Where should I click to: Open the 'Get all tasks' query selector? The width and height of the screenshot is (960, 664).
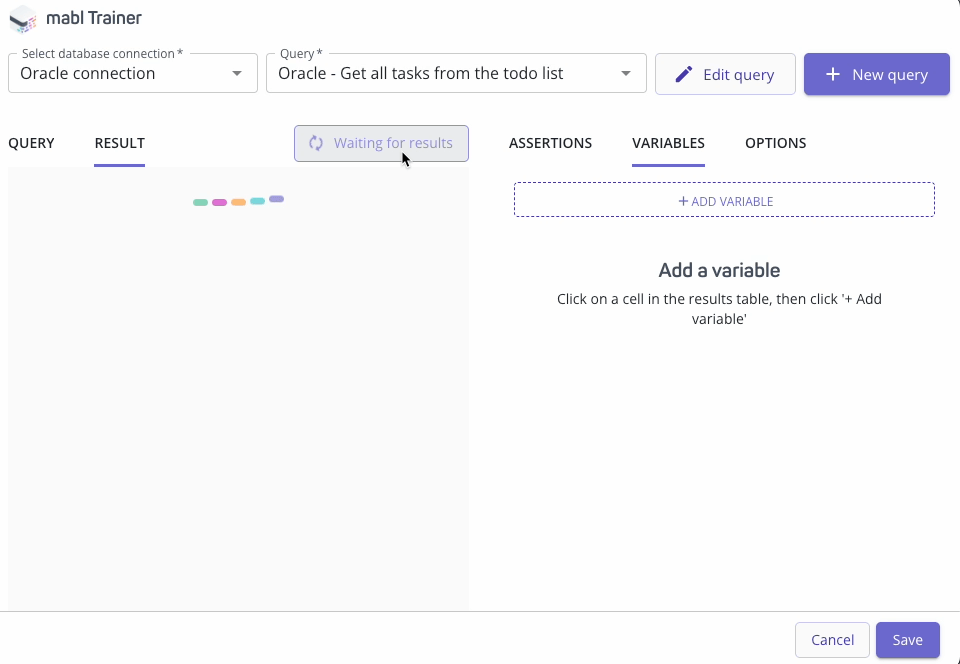tap(420, 74)
